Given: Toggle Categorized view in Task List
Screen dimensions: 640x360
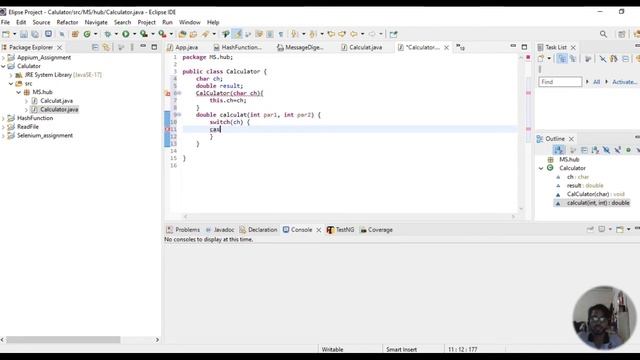Looking at the screenshot, I should click(x=562, y=59).
